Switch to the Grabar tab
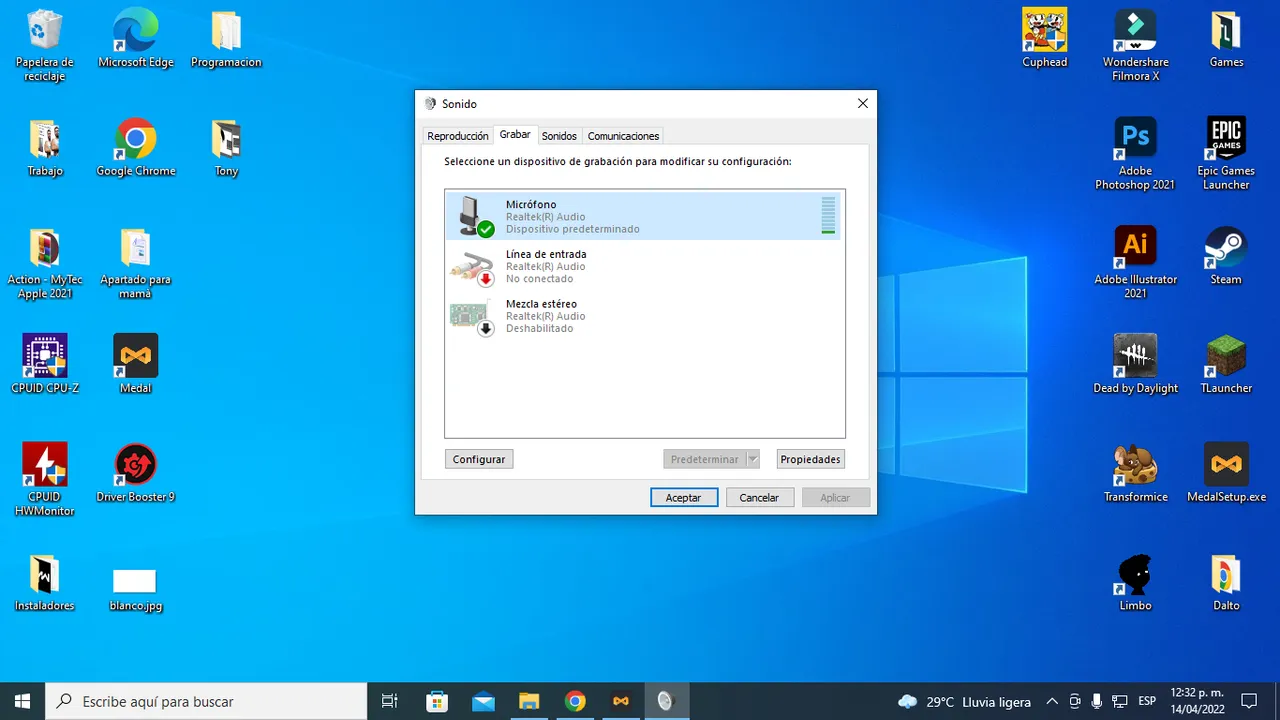 coord(515,134)
